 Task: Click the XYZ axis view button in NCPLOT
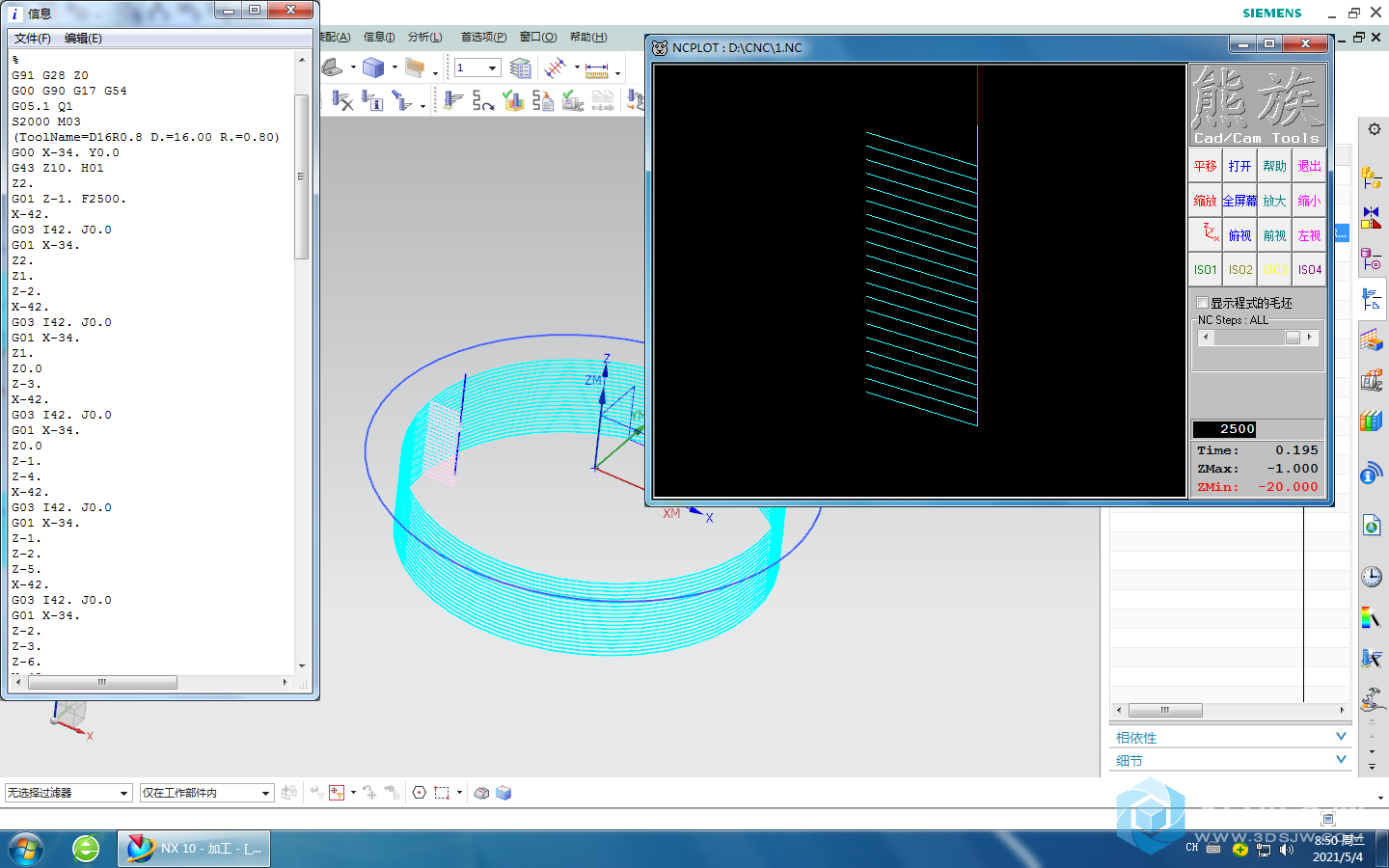[x=1206, y=234]
